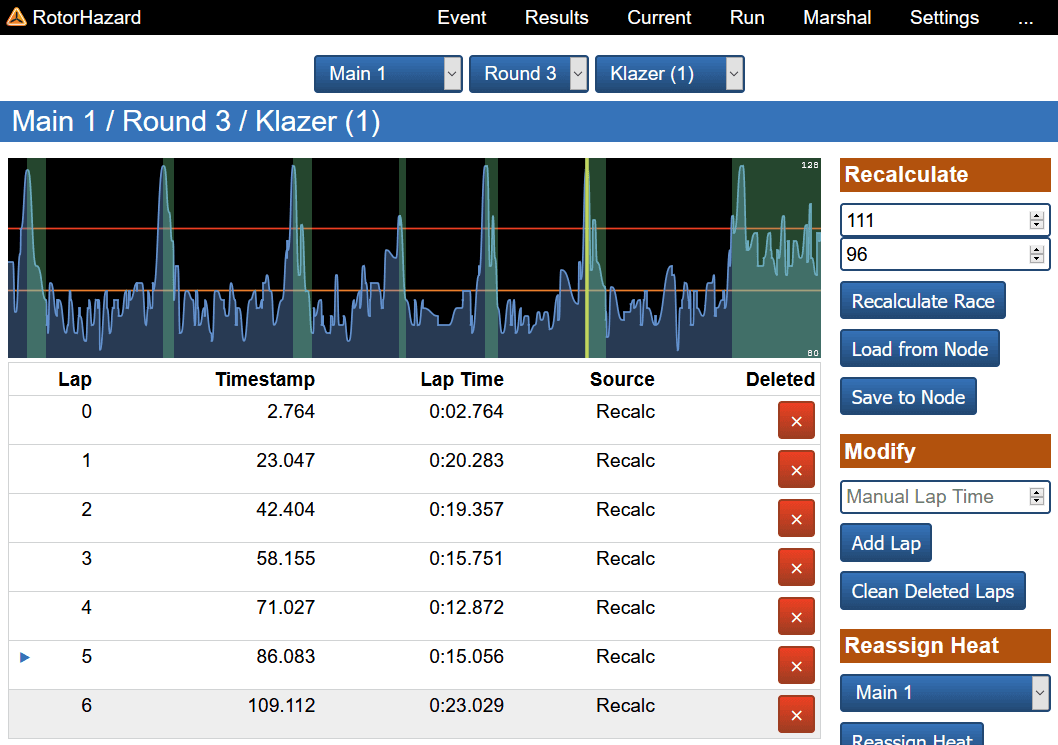Click the yellow lap marker in the graph
This screenshot has width=1058, height=745.
tap(587, 258)
